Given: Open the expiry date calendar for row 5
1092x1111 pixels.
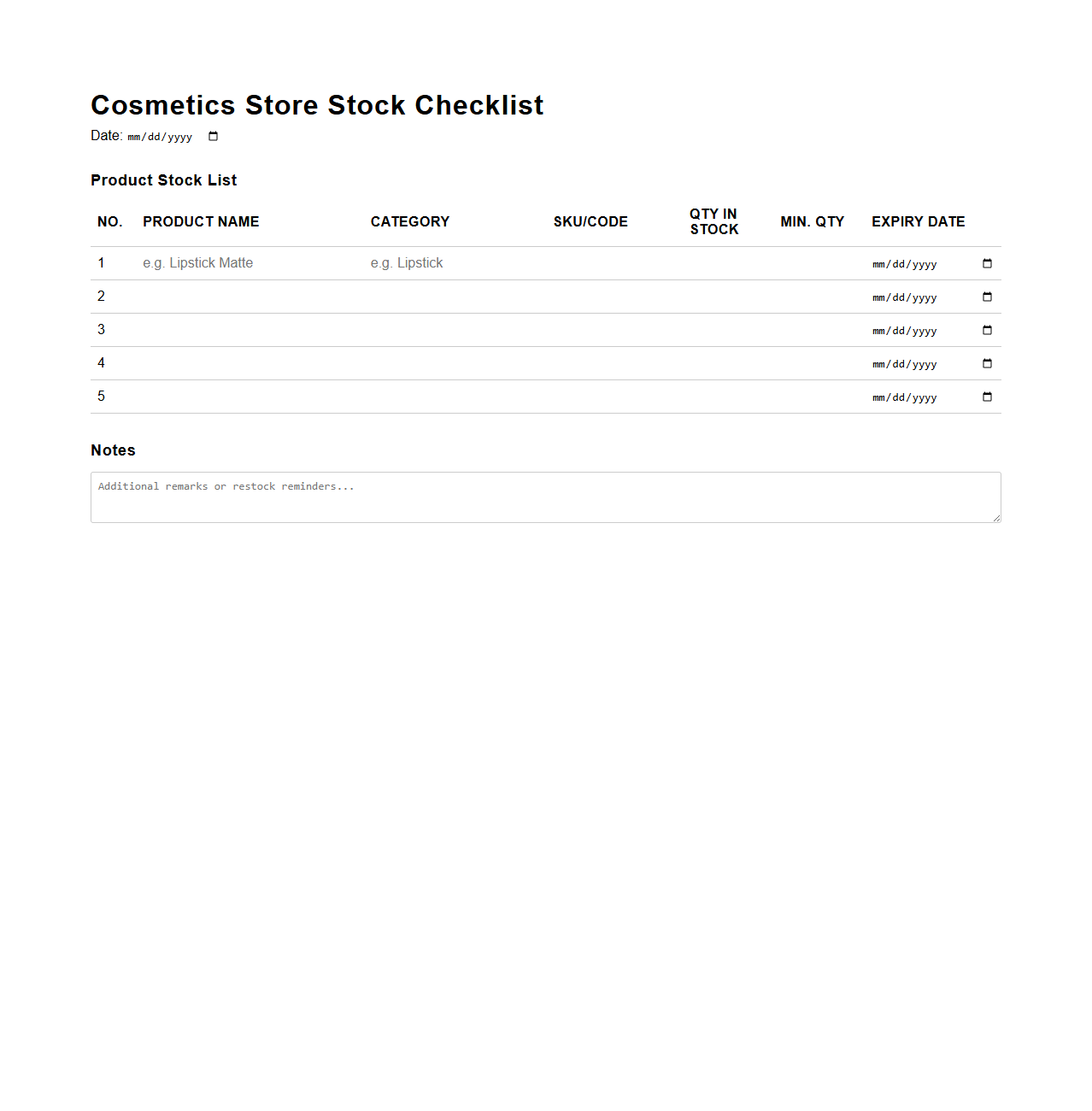Looking at the screenshot, I should tap(987, 397).
